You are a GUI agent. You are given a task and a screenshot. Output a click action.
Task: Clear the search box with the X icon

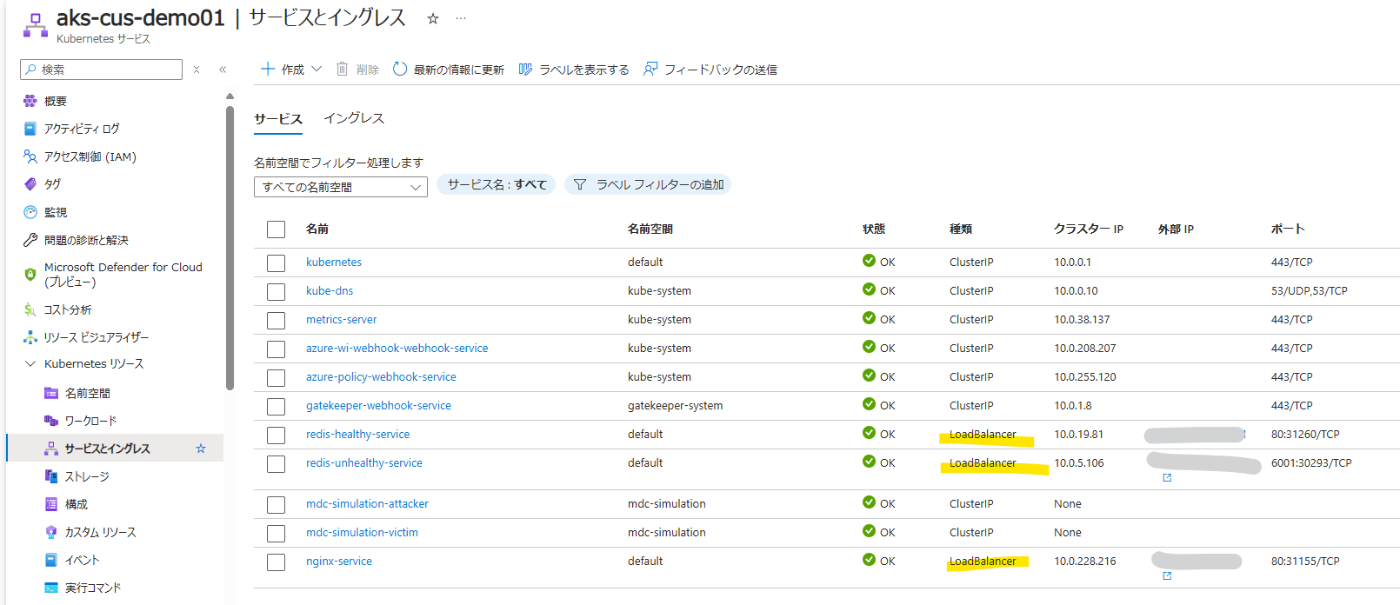point(197,69)
